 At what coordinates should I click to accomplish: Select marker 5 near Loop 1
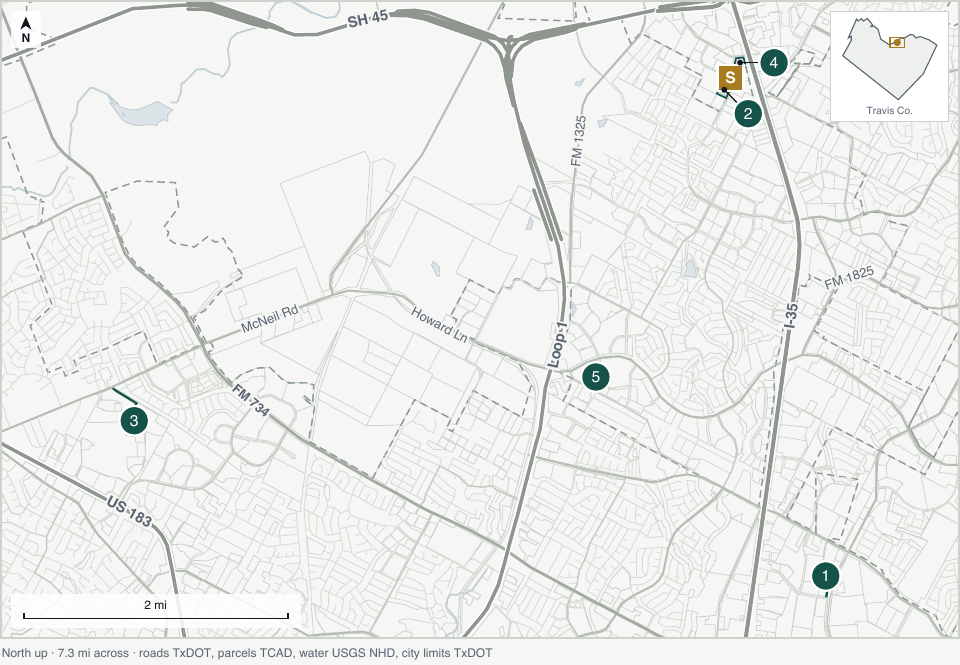click(x=596, y=377)
